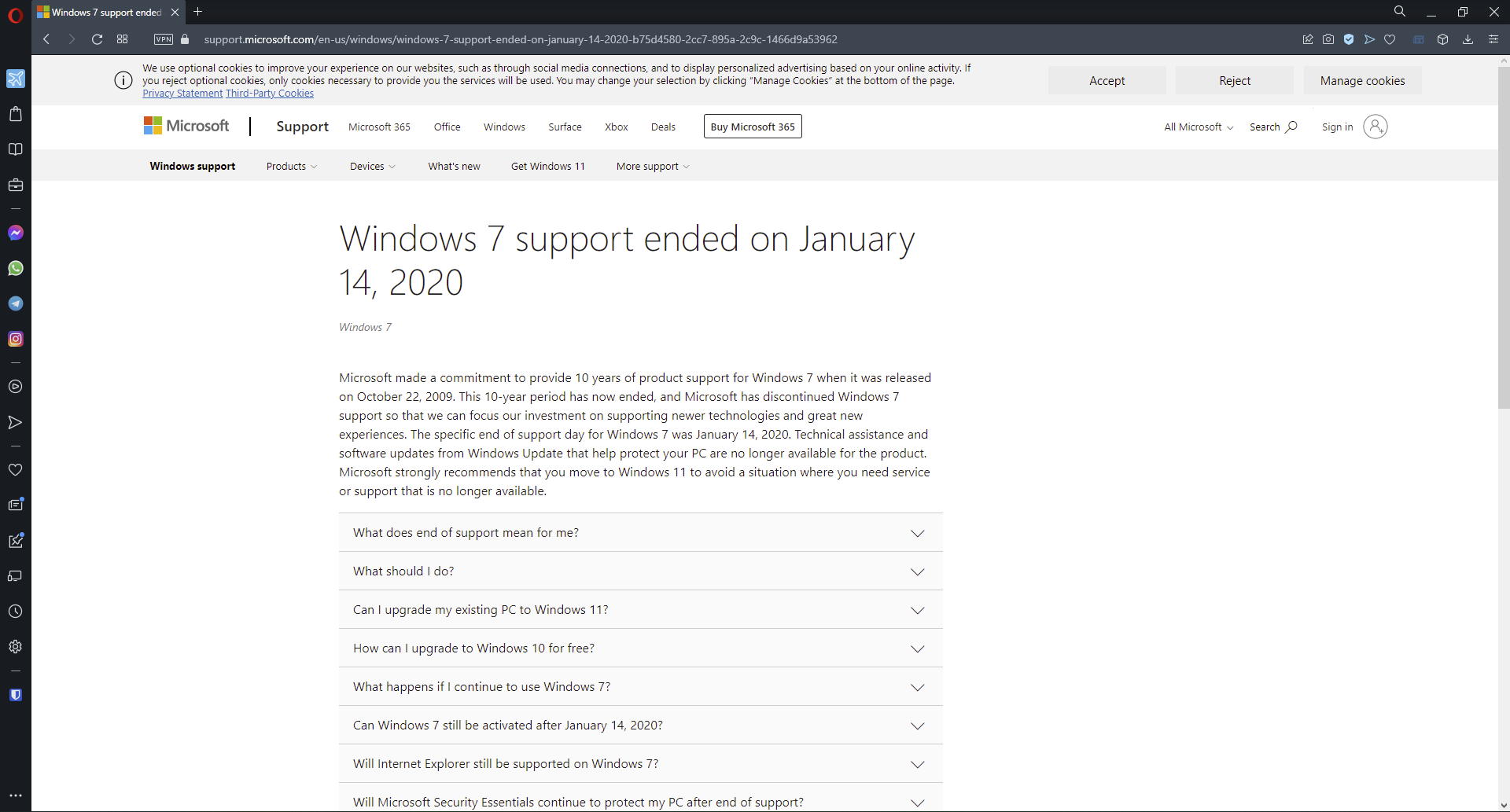Expand the 'What should I do?' section

(x=640, y=571)
